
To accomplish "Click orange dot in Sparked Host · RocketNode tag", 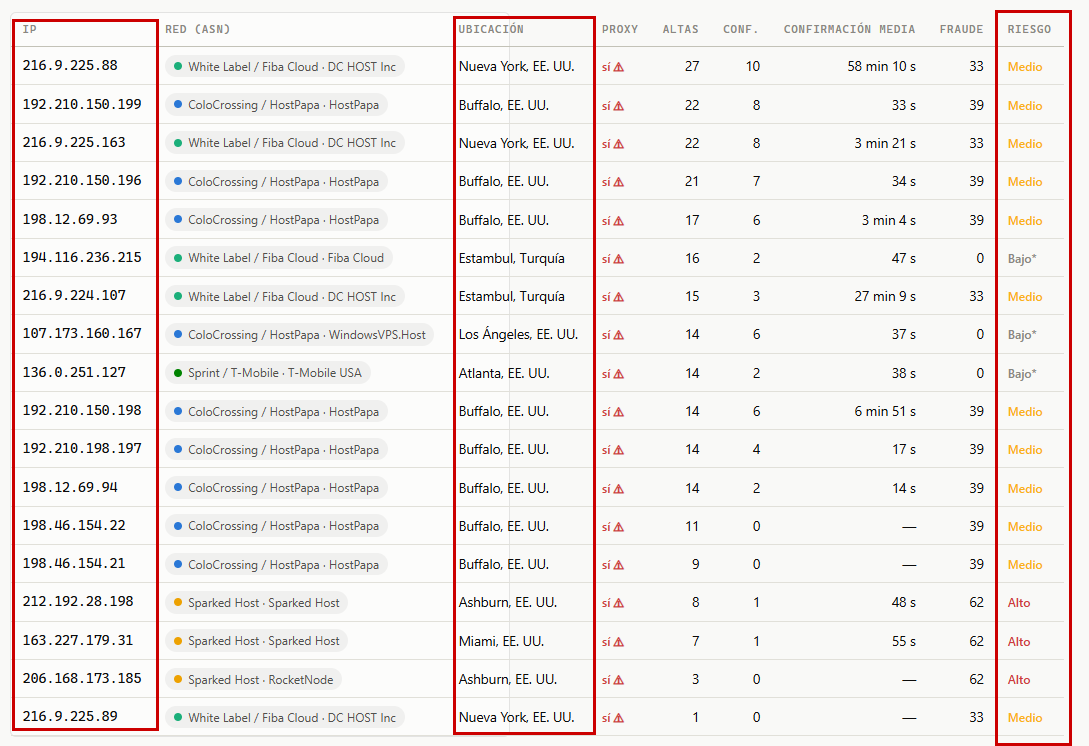I will (178, 679).
